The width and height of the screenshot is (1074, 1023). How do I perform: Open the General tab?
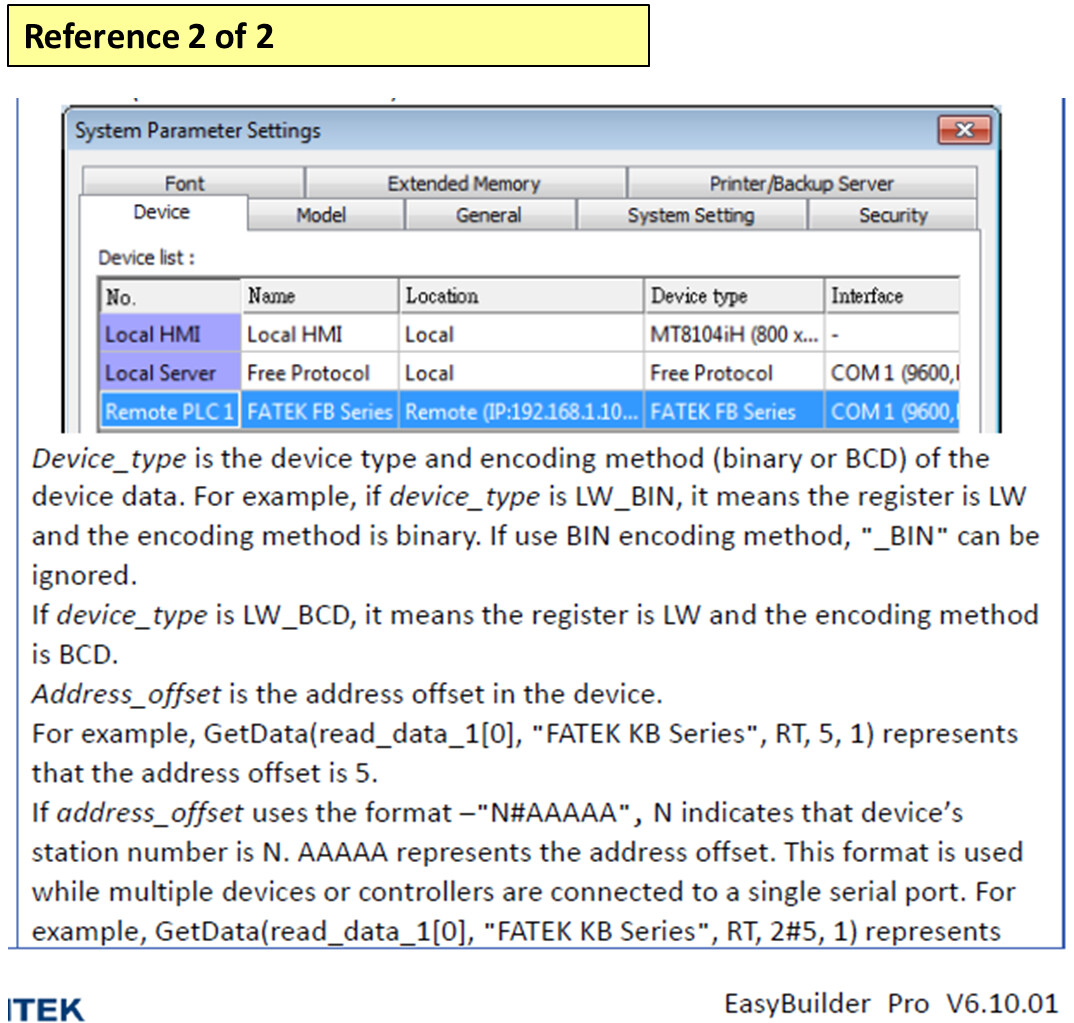[489, 215]
